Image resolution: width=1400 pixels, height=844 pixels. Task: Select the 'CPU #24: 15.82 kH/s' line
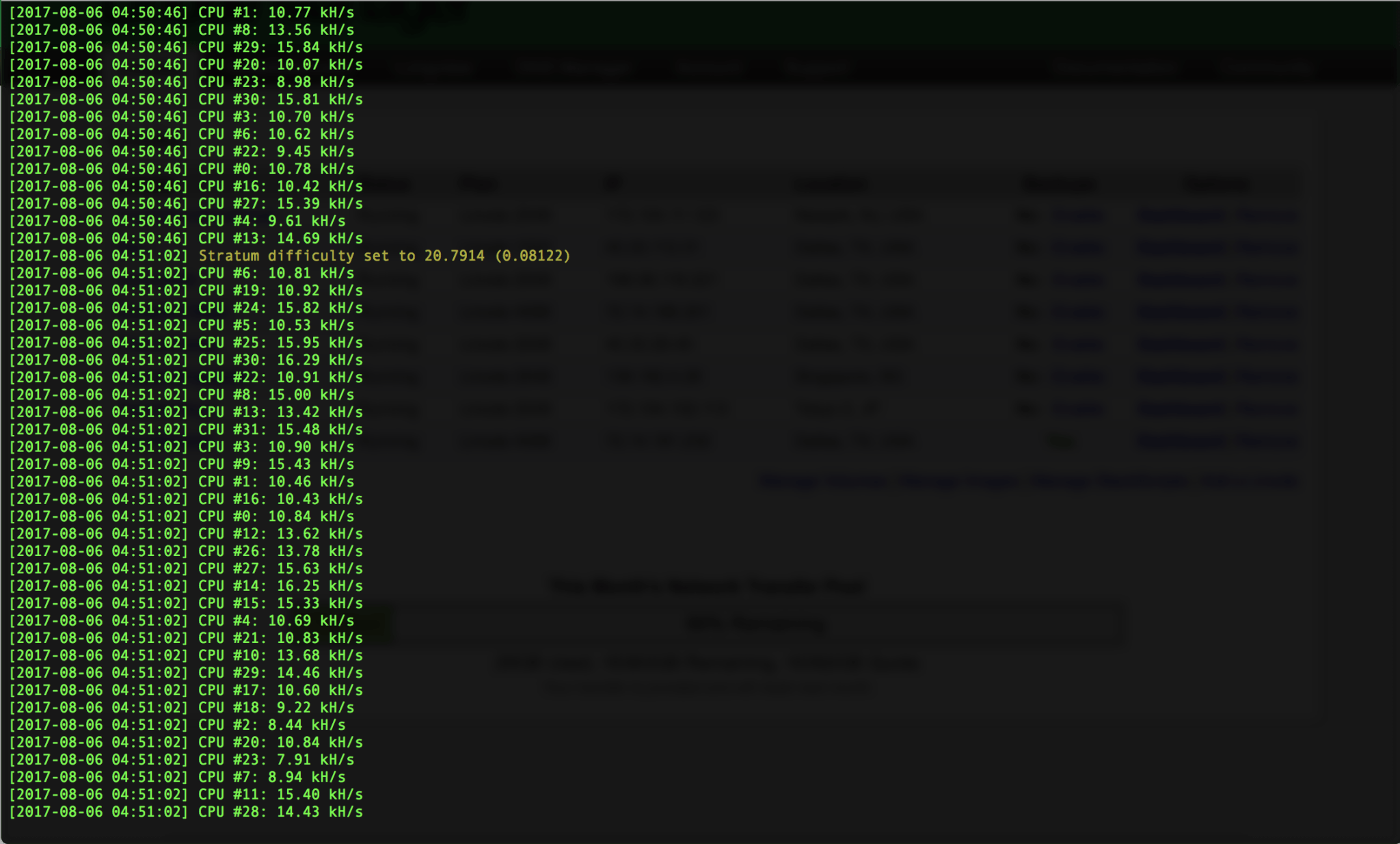pyautogui.click(x=185, y=308)
